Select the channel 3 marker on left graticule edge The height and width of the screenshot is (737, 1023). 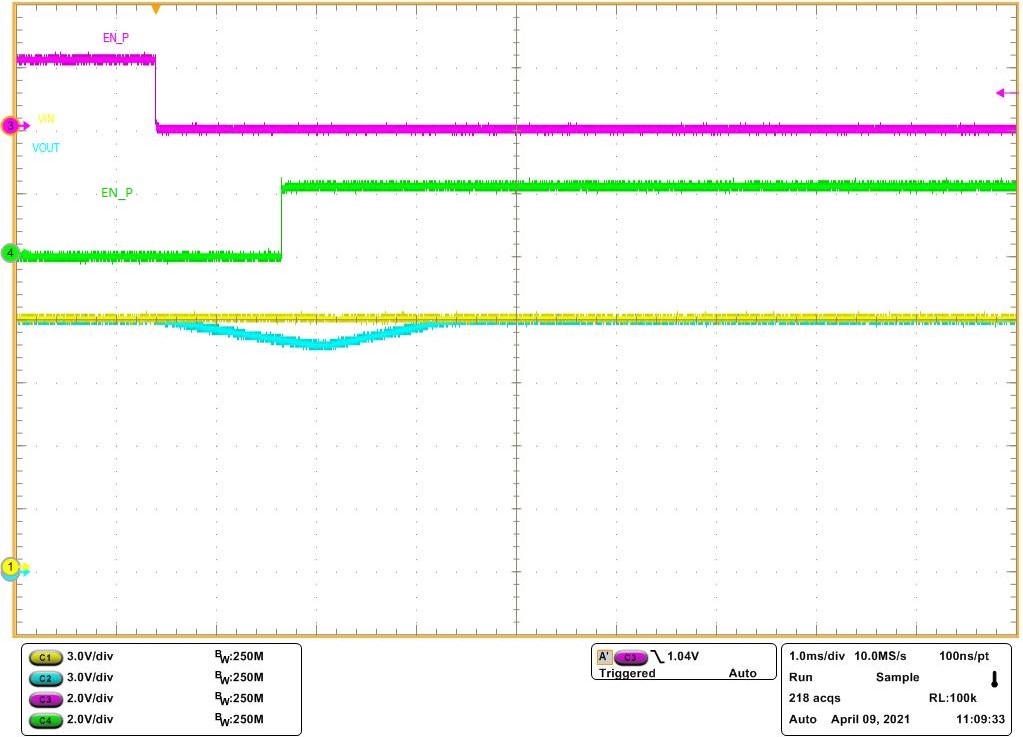tap(10, 125)
